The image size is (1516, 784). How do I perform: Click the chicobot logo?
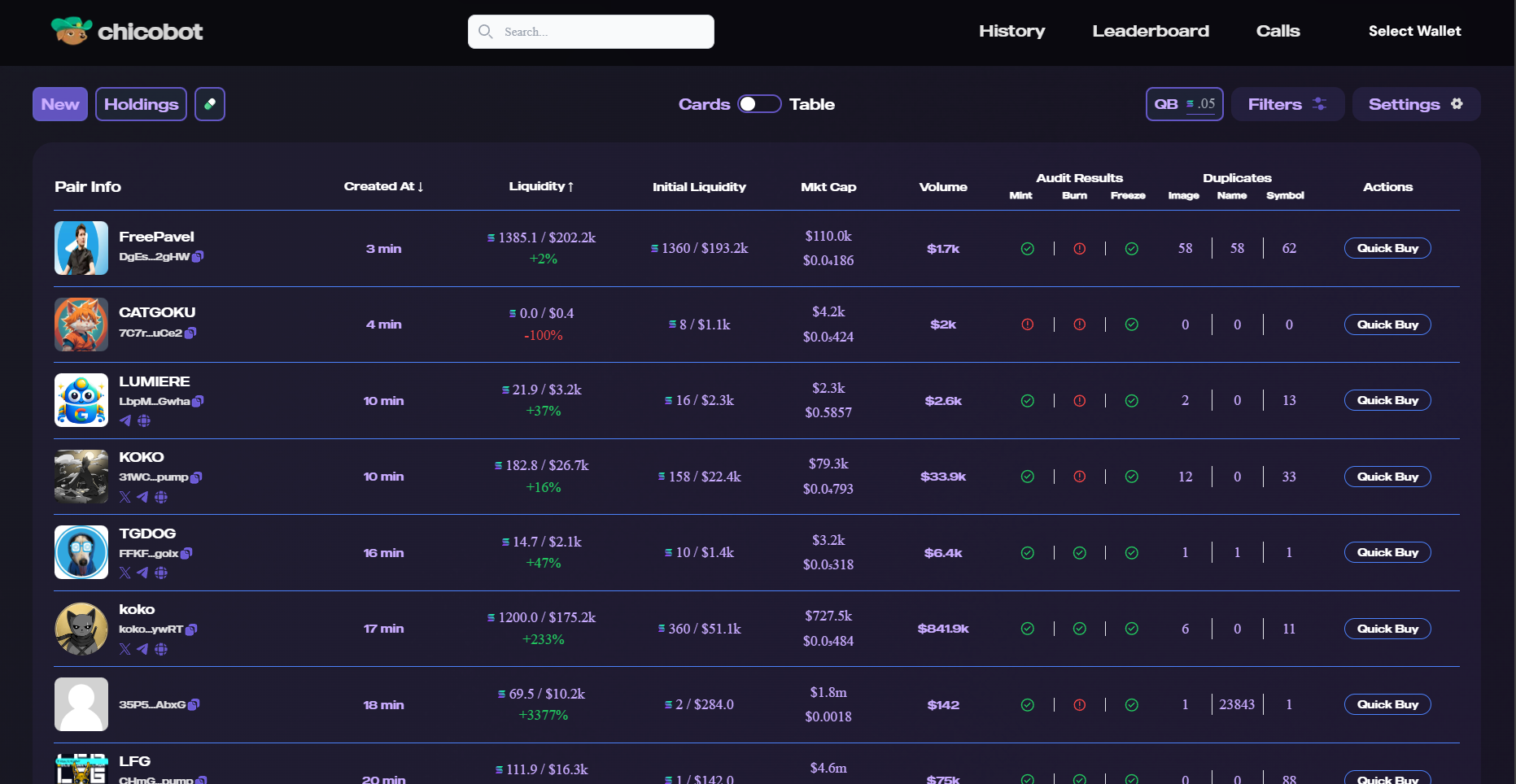click(127, 32)
